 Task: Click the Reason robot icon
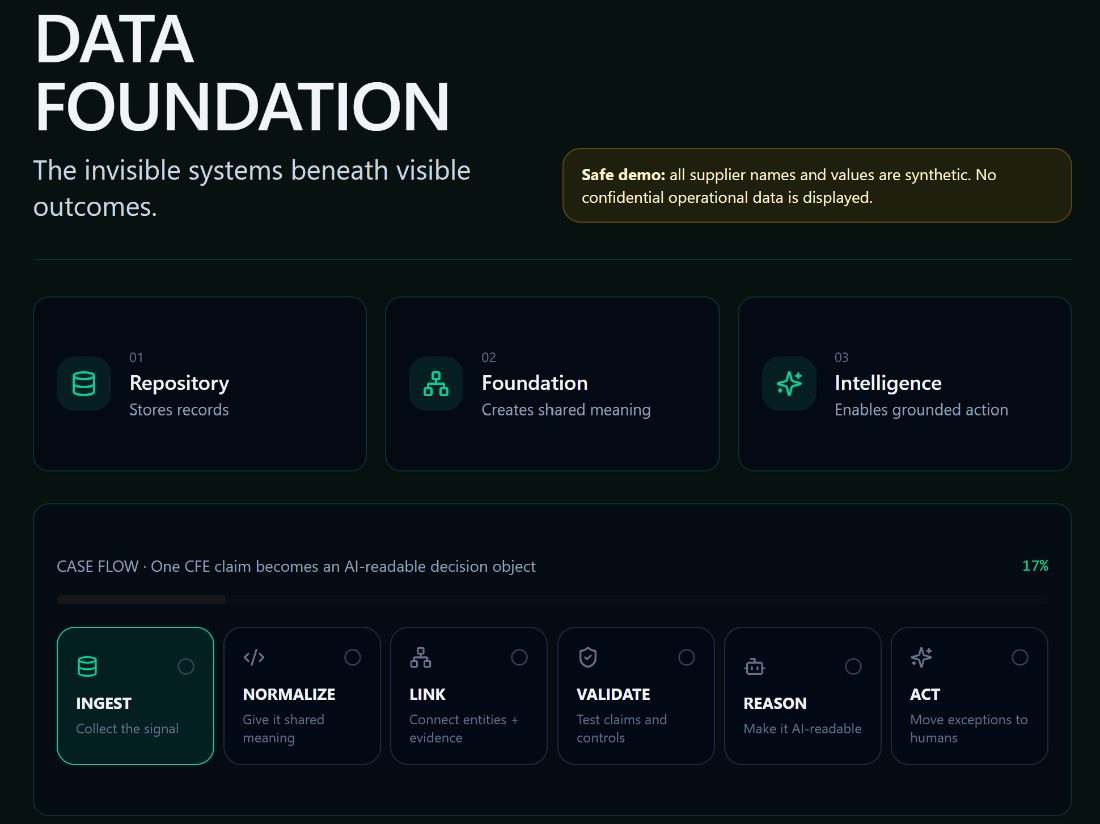754,666
